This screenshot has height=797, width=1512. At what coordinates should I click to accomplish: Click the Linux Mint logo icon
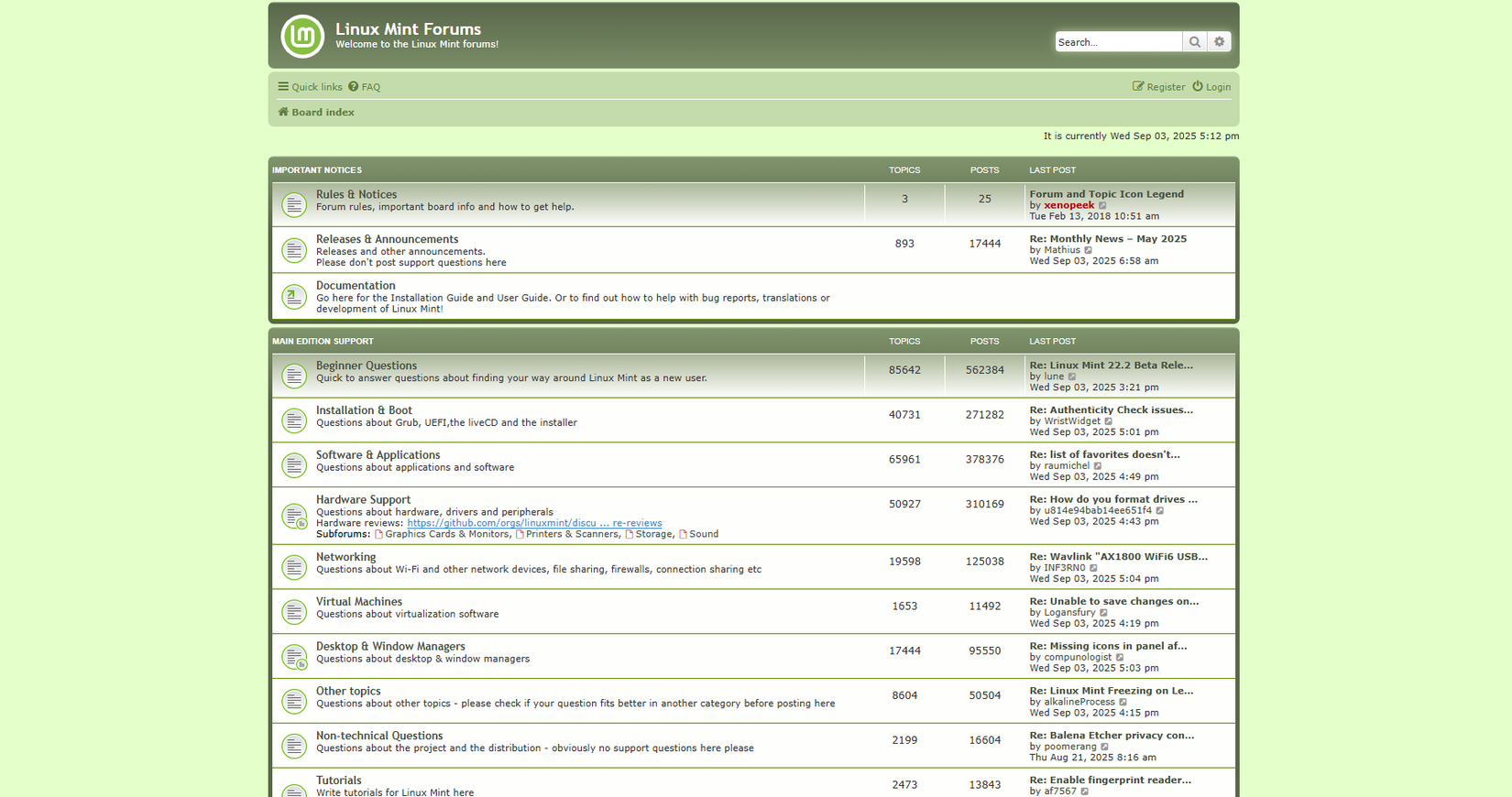(302, 37)
